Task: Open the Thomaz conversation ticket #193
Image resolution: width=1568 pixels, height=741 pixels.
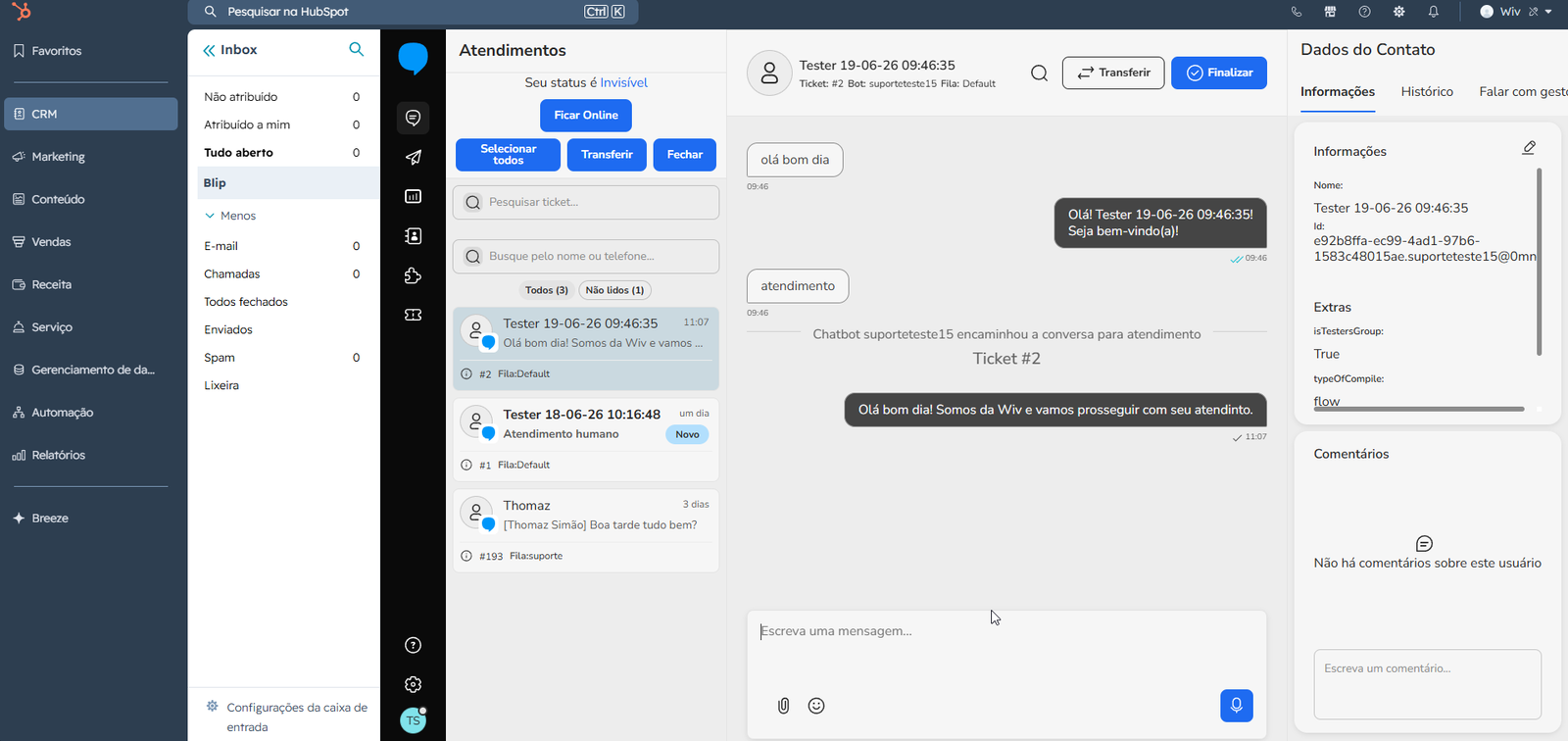Action: 586,530
